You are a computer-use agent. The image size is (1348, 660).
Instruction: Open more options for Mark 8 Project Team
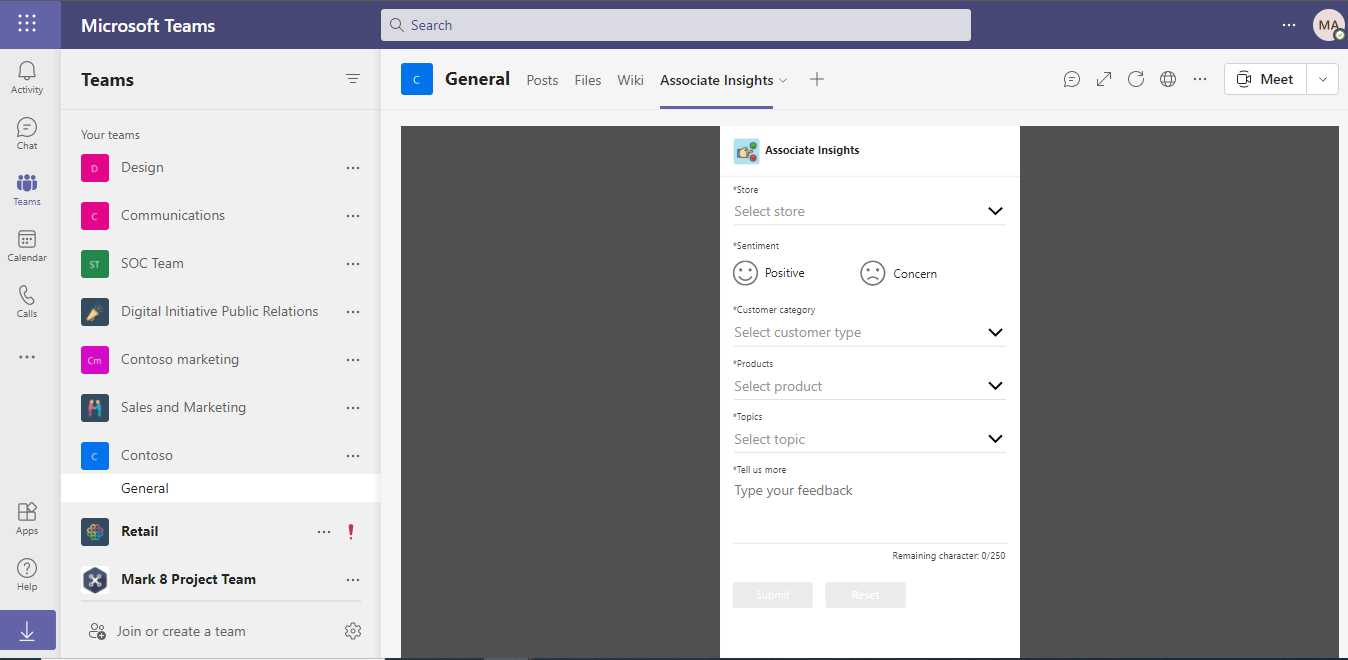[353, 580]
